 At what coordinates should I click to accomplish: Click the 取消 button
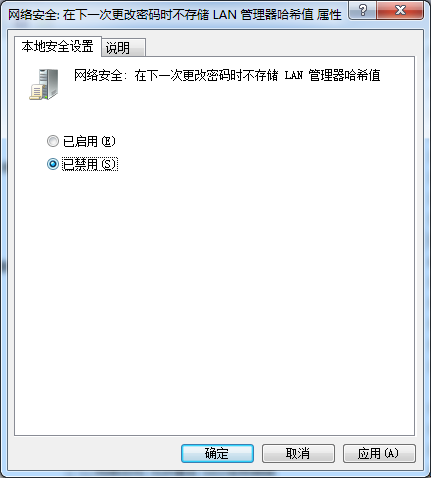tap(298, 453)
